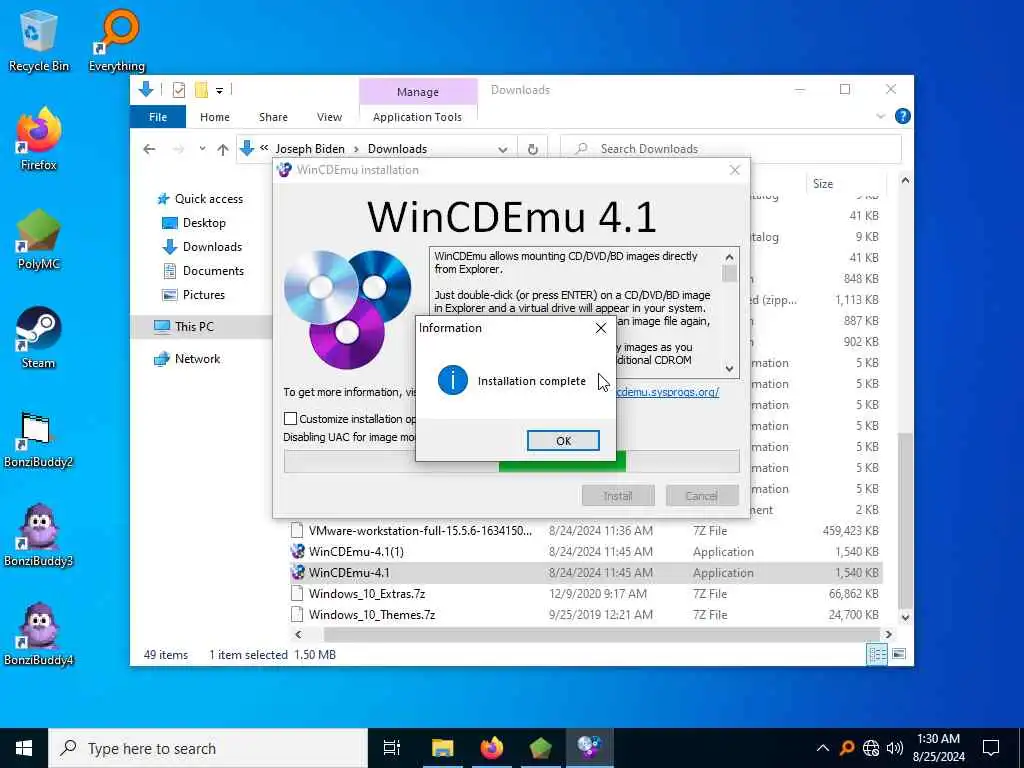
Task: Expand the ribbon using the chevron
Action: [880, 116]
